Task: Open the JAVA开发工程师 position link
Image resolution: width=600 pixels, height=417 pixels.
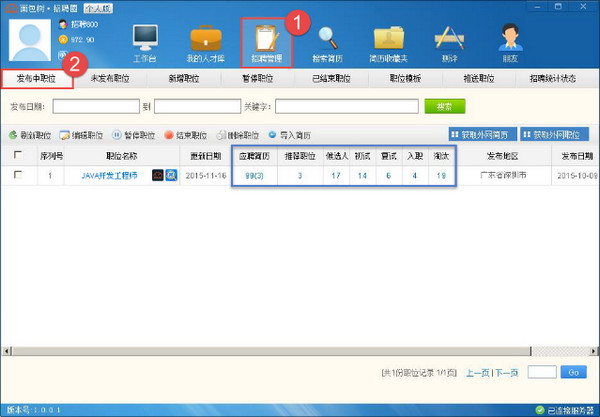Action: click(x=109, y=176)
